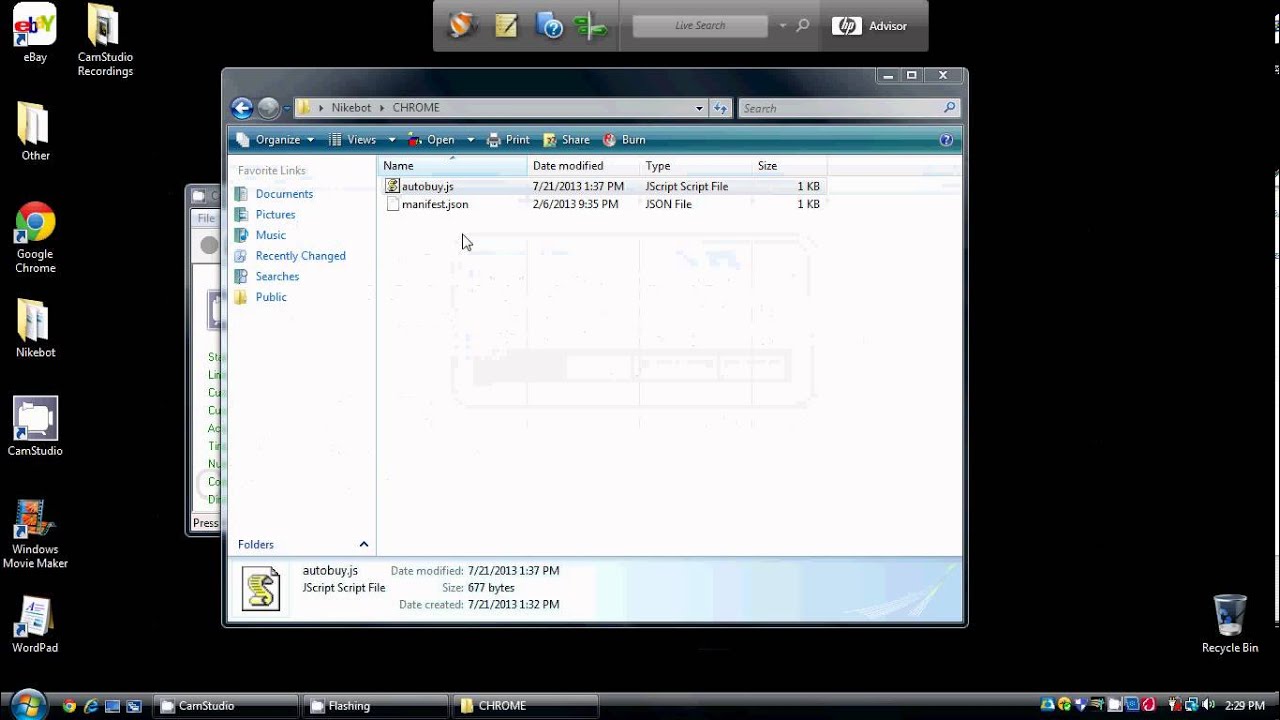Sort by Type column header
Image resolution: width=1280 pixels, height=720 pixels.
[x=696, y=166]
